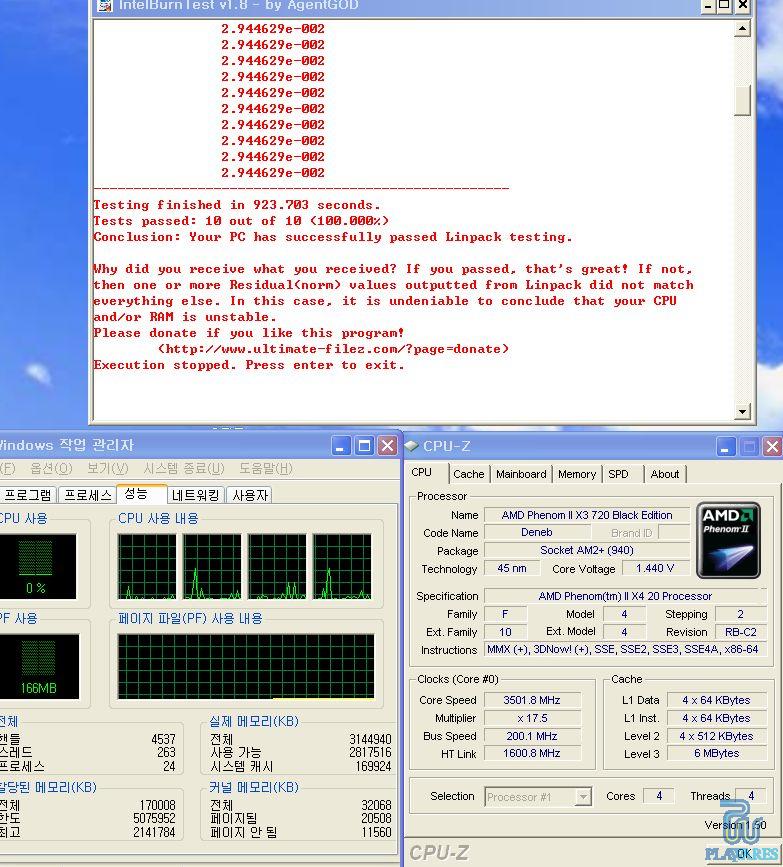Open the 도움말(H) help menu
This screenshot has width=783, height=867.
[265, 469]
